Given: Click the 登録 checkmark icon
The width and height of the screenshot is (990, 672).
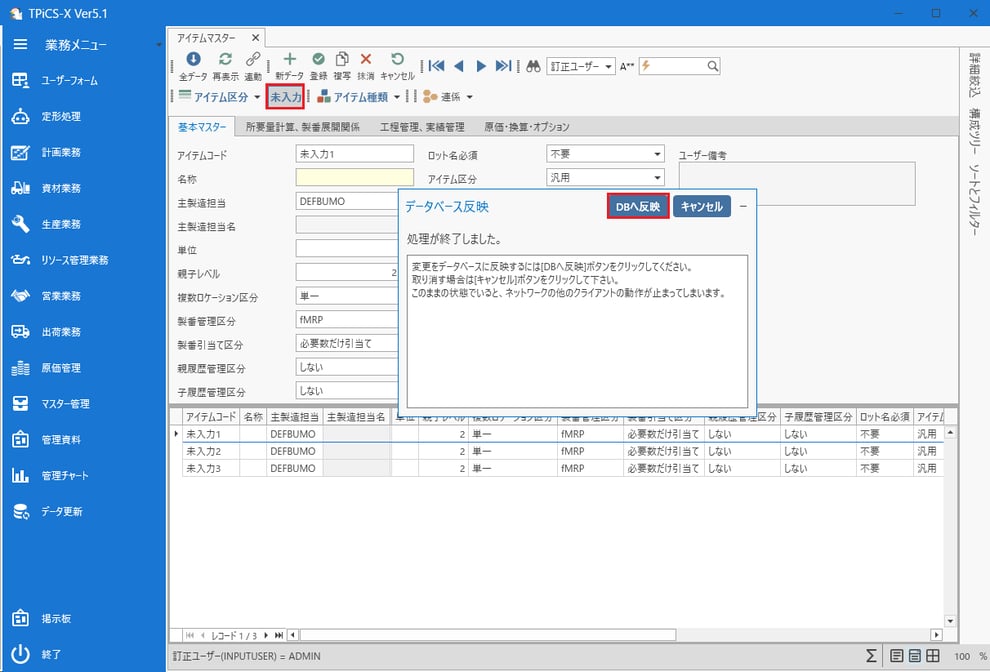Looking at the screenshot, I should [318, 61].
